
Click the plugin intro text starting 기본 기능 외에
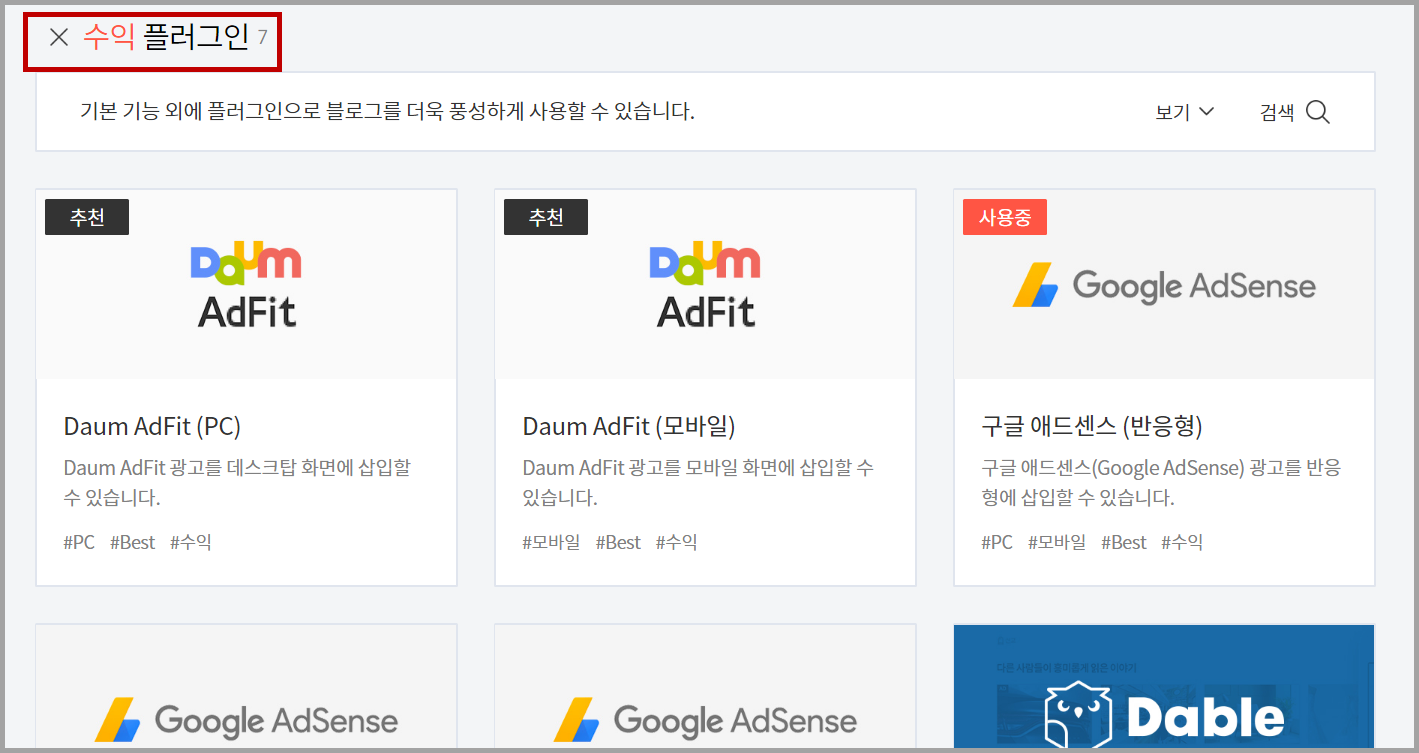tap(387, 111)
